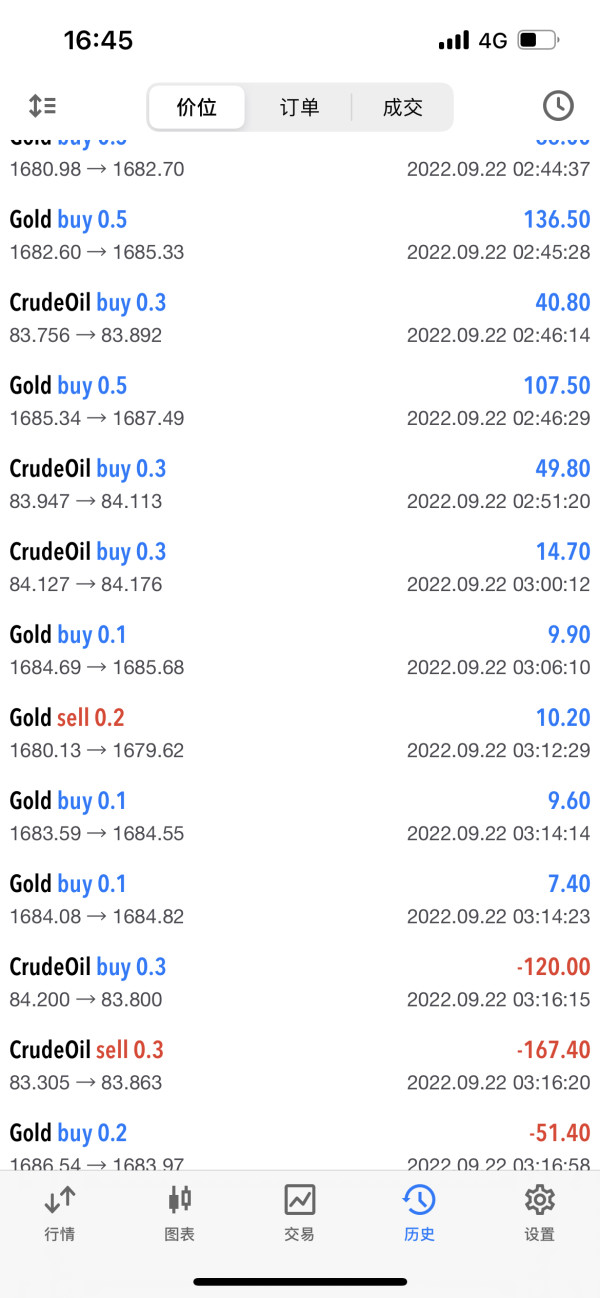Open the 设置 gear icon
The height and width of the screenshot is (1298, 600).
[x=539, y=1199]
